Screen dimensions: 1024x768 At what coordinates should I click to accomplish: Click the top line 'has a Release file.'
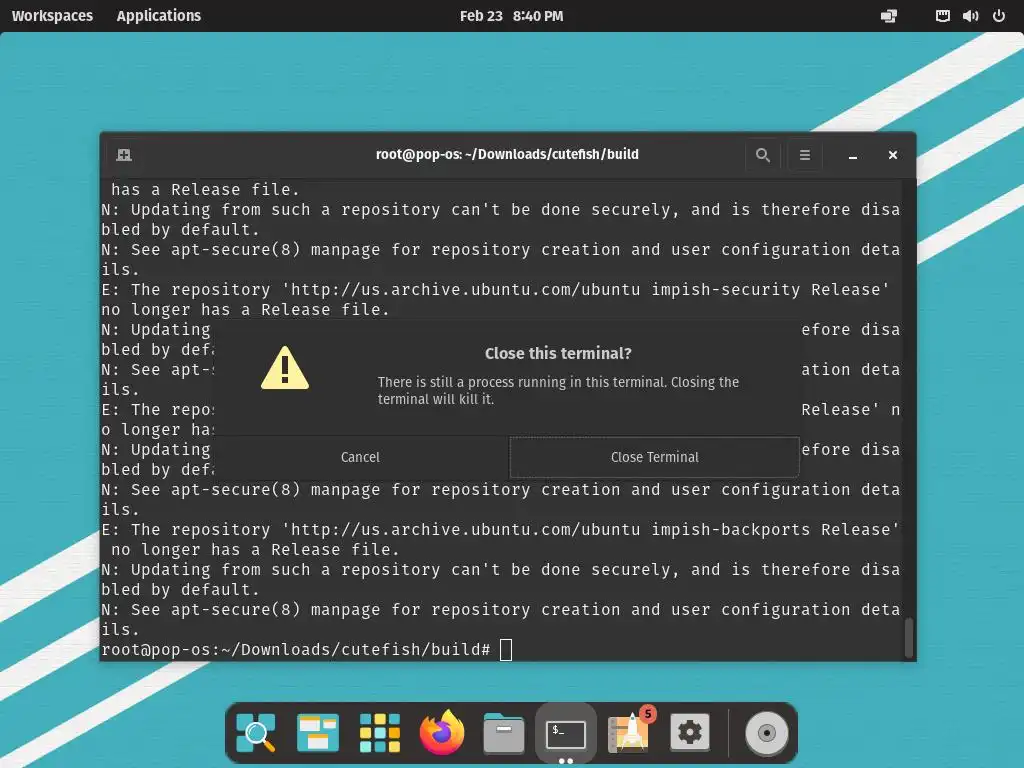click(205, 189)
